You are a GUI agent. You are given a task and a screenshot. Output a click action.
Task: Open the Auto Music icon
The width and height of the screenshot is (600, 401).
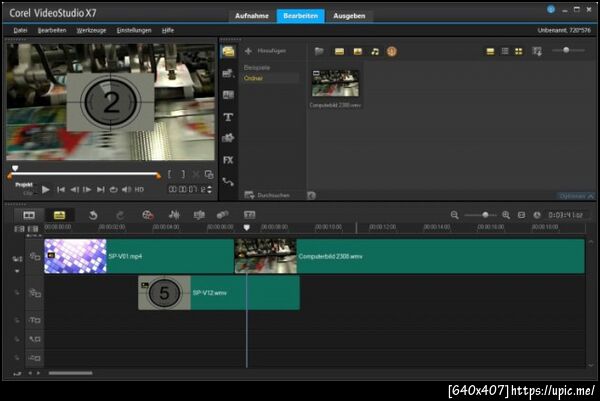tap(199, 215)
